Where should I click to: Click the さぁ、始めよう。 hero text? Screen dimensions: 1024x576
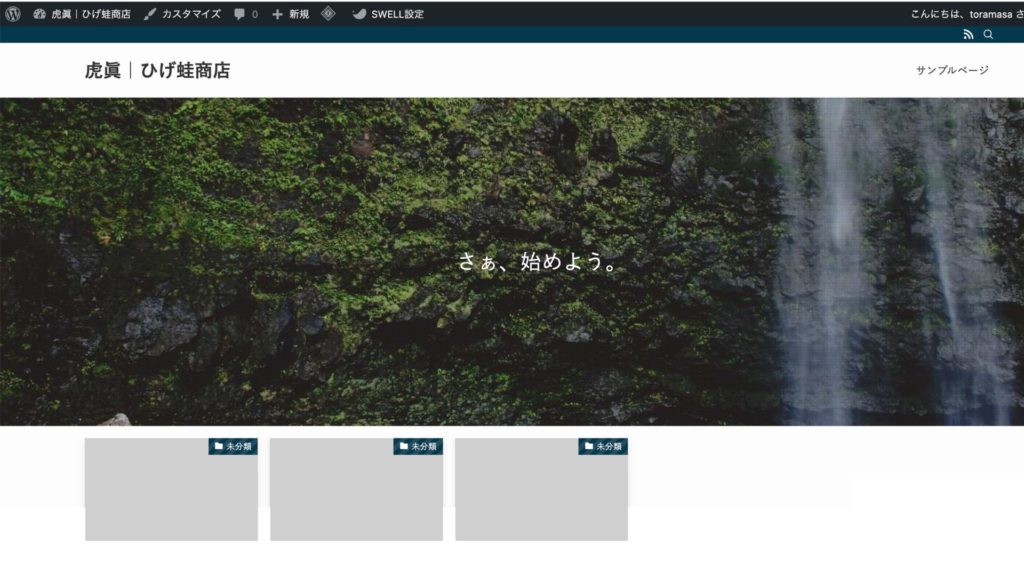536,262
